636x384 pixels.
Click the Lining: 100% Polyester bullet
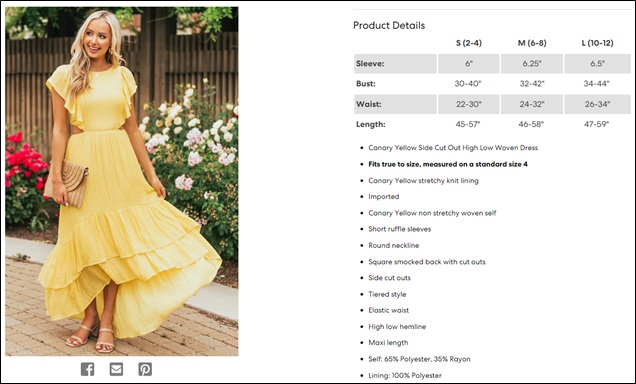click(405, 375)
